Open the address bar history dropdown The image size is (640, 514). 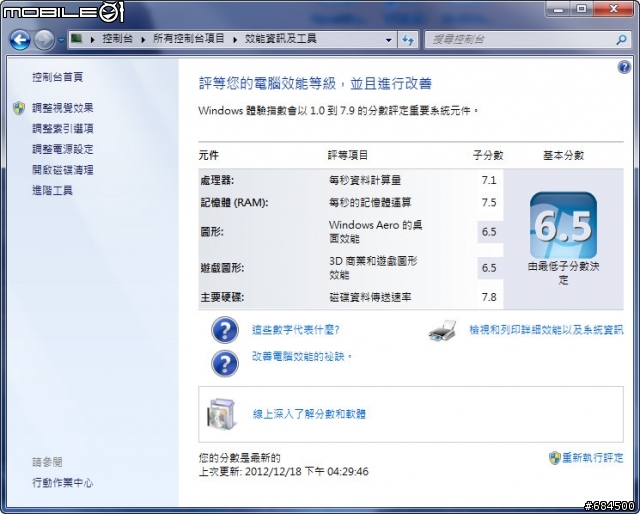point(389,40)
